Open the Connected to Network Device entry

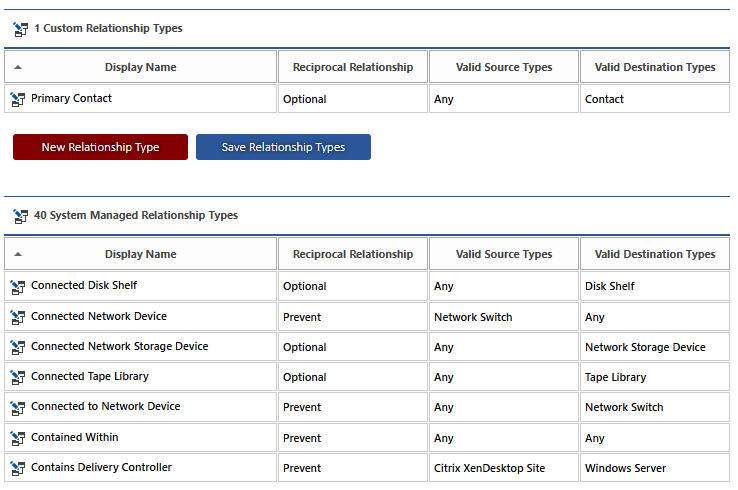(105, 407)
